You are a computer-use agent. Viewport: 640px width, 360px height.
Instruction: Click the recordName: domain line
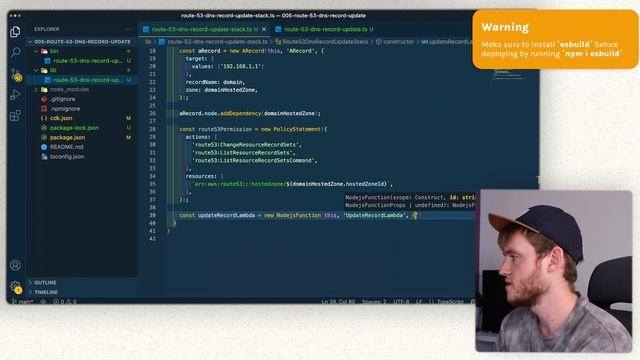(x=215, y=82)
